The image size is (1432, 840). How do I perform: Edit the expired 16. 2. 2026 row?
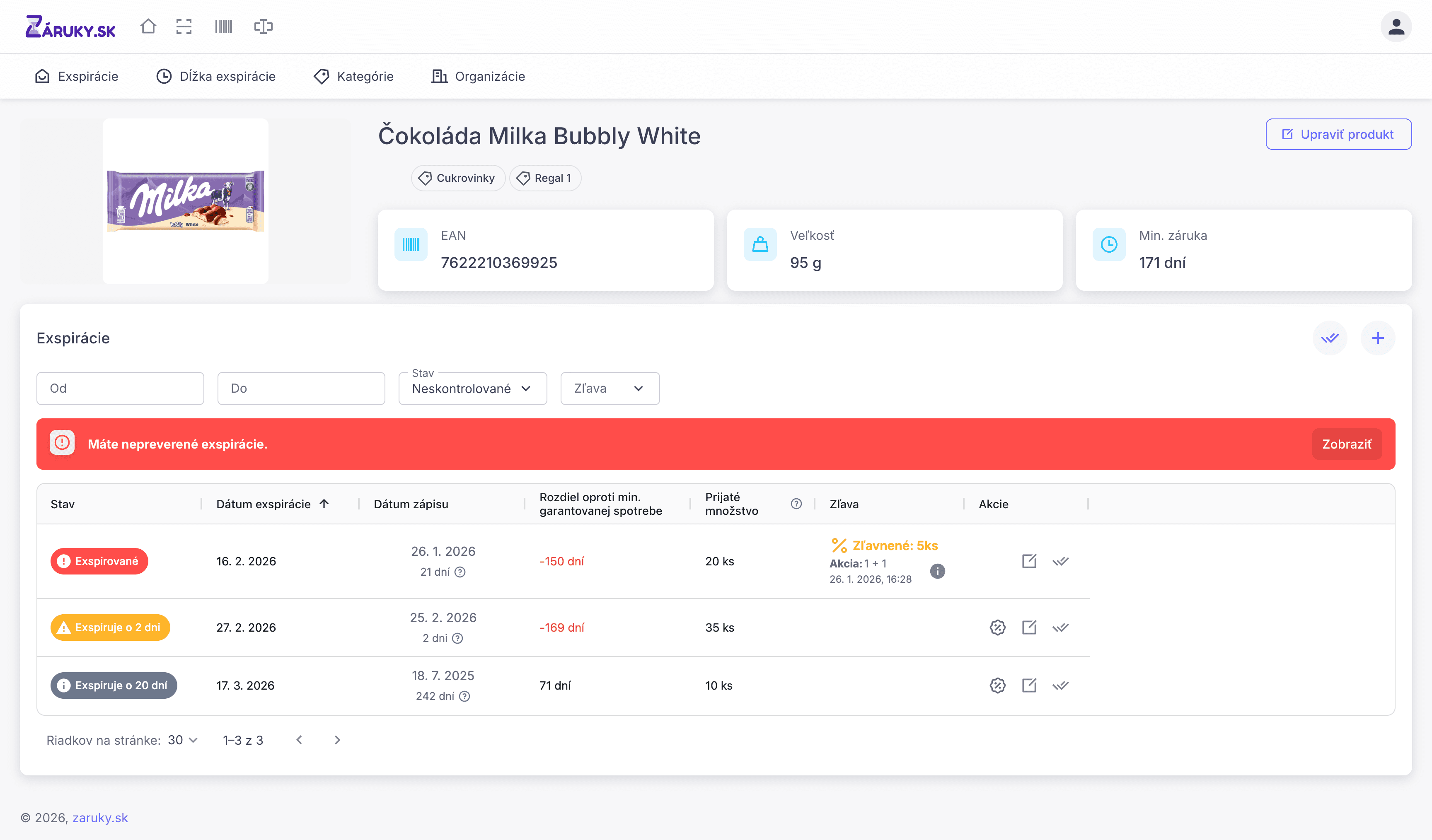click(x=1029, y=561)
